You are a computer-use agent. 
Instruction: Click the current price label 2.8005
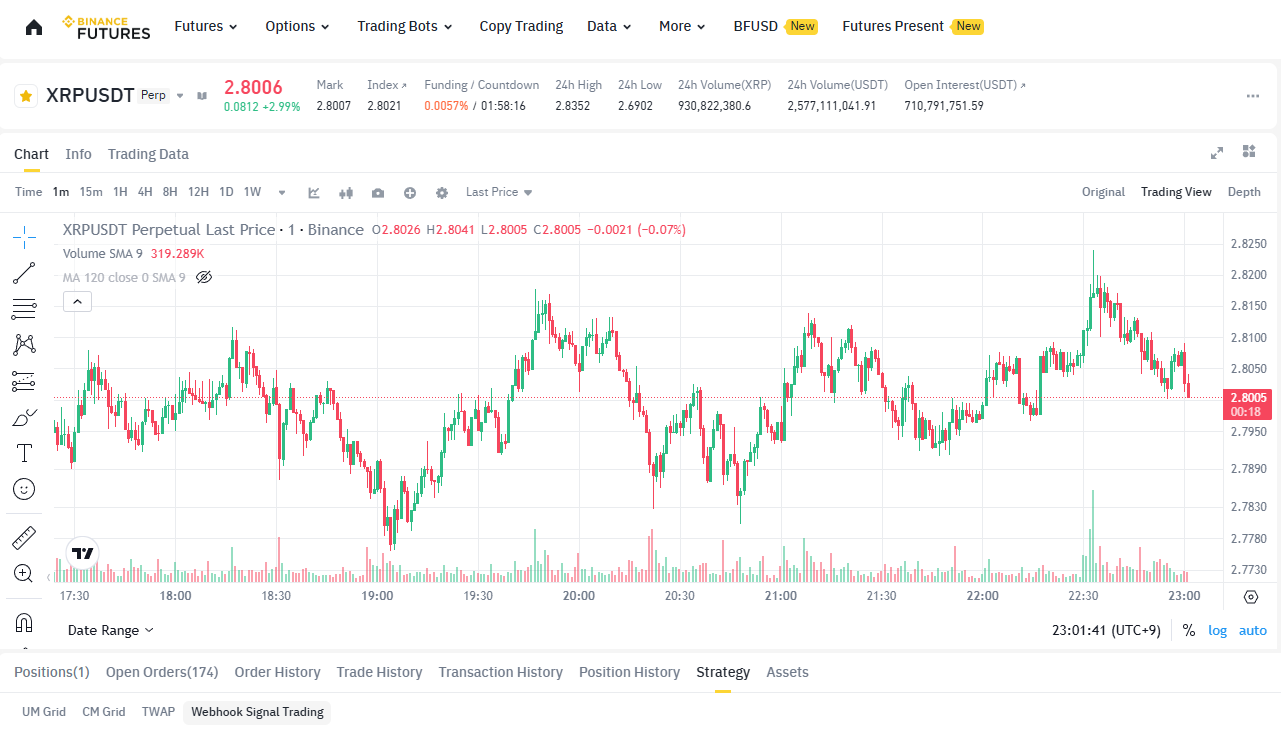1245,398
